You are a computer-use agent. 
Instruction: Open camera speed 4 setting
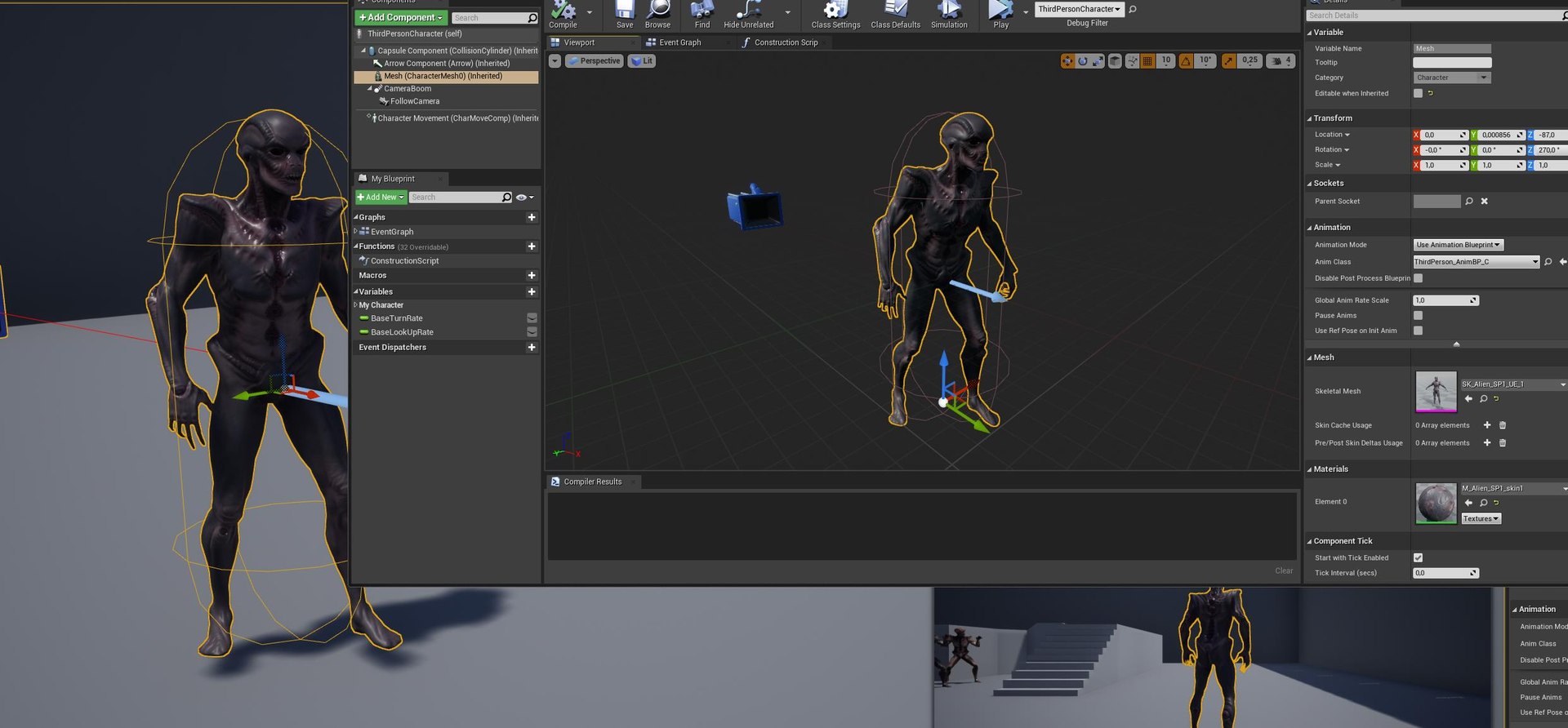click(1281, 61)
